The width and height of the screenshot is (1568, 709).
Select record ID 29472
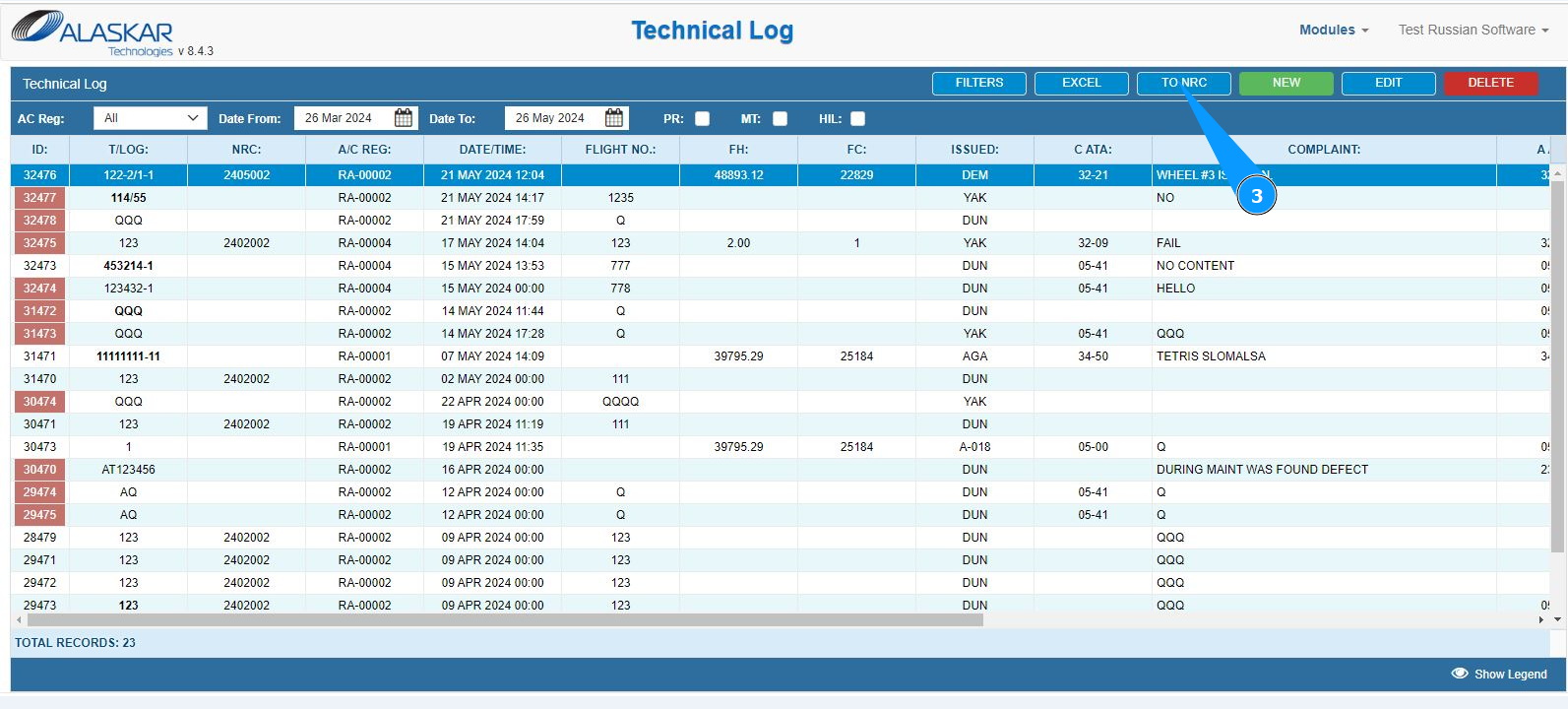(39, 583)
